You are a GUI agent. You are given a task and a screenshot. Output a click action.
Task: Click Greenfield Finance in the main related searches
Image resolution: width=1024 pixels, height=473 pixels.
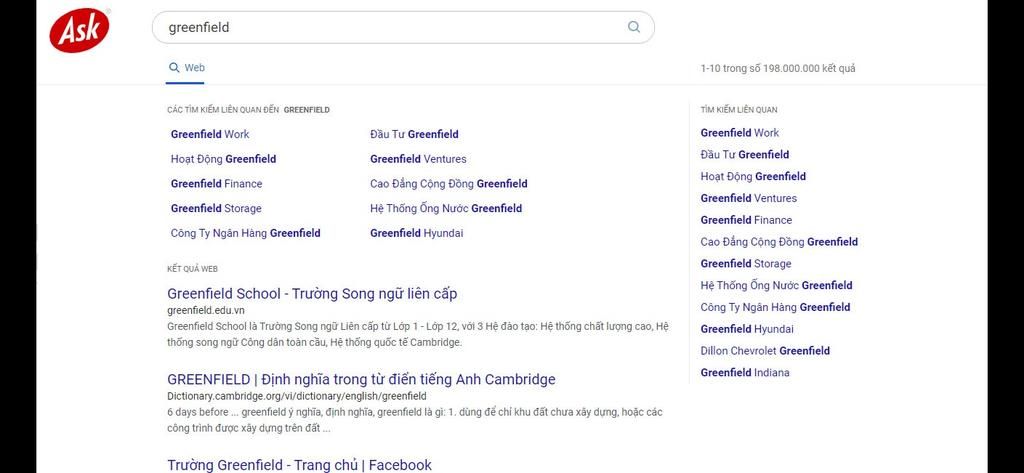pyautogui.click(x=216, y=184)
